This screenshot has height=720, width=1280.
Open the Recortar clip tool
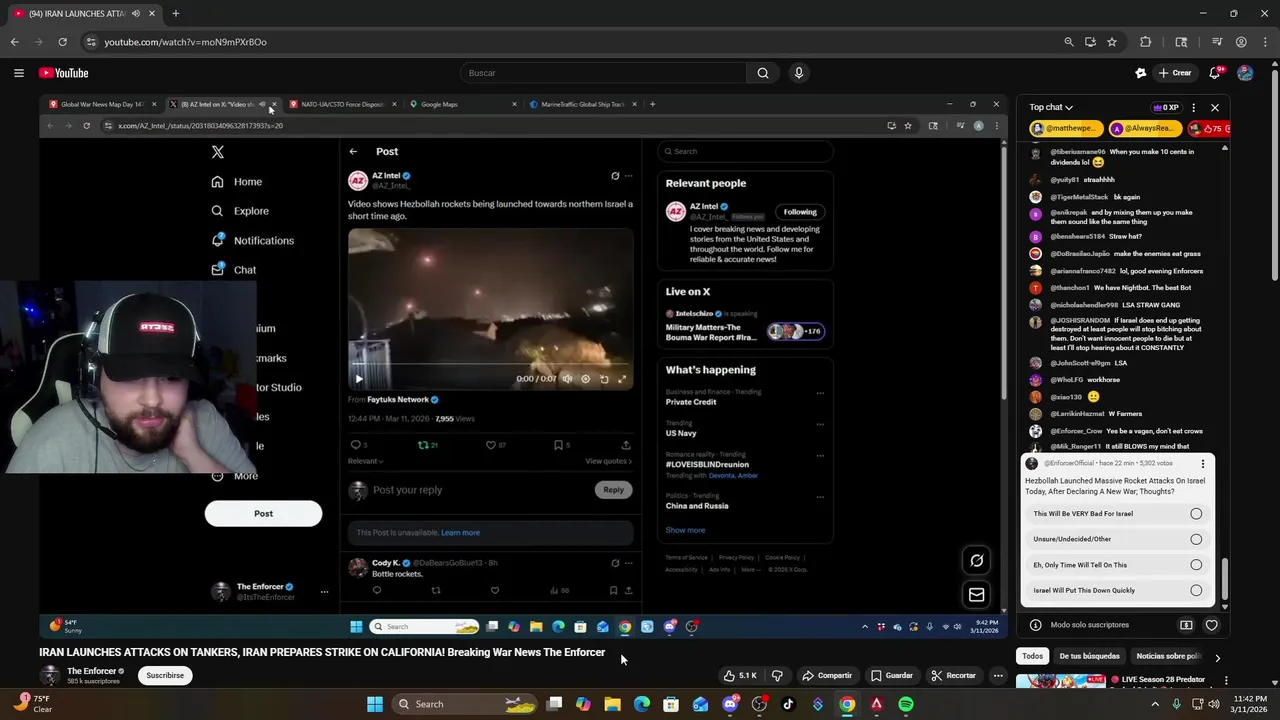(953, 675)
